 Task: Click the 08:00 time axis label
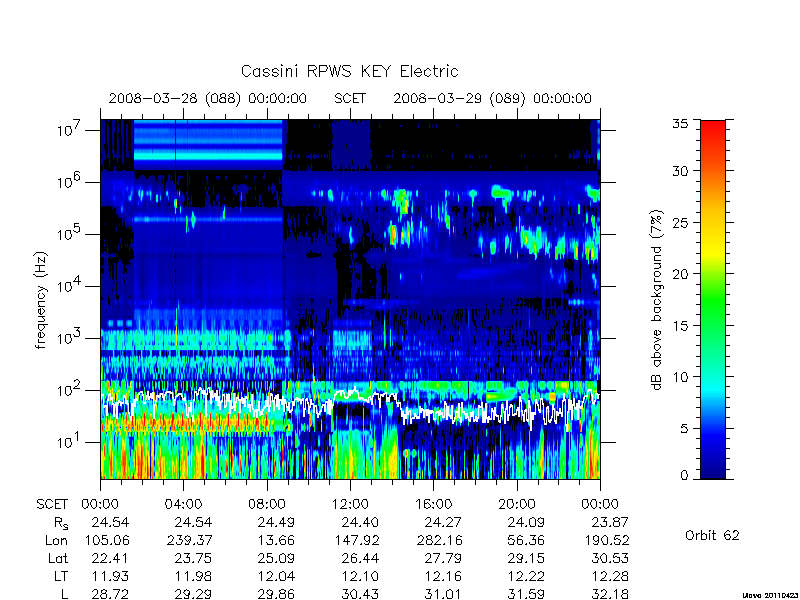(x=267, y=505)
